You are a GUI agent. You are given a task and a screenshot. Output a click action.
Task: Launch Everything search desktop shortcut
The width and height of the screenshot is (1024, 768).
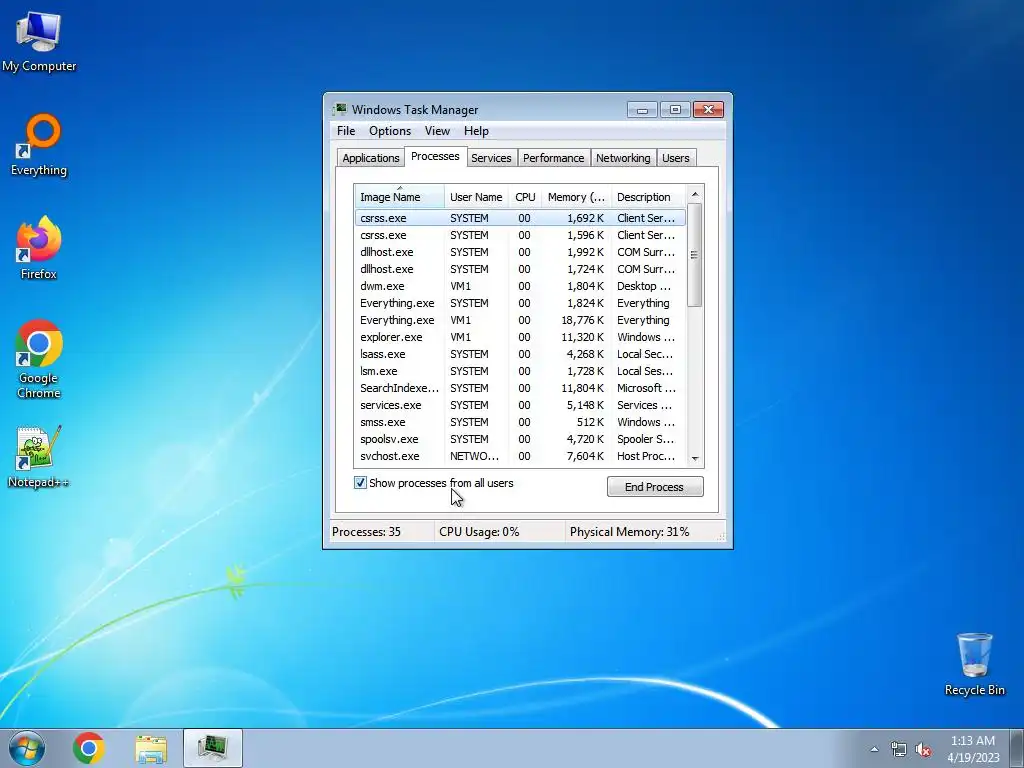39,145
